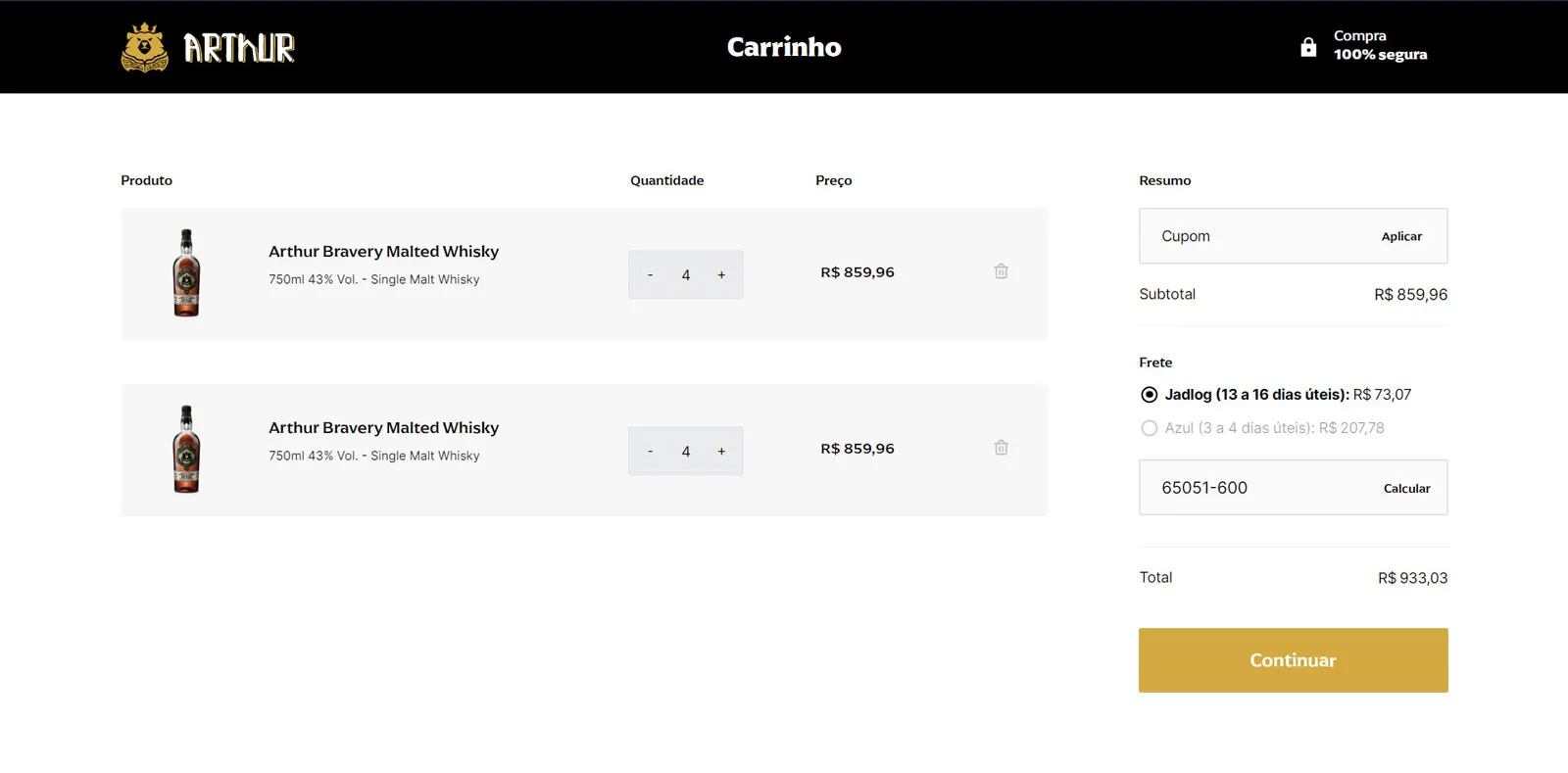Click the Quantidade column header
1568x773 pixels.
(666, 180)
